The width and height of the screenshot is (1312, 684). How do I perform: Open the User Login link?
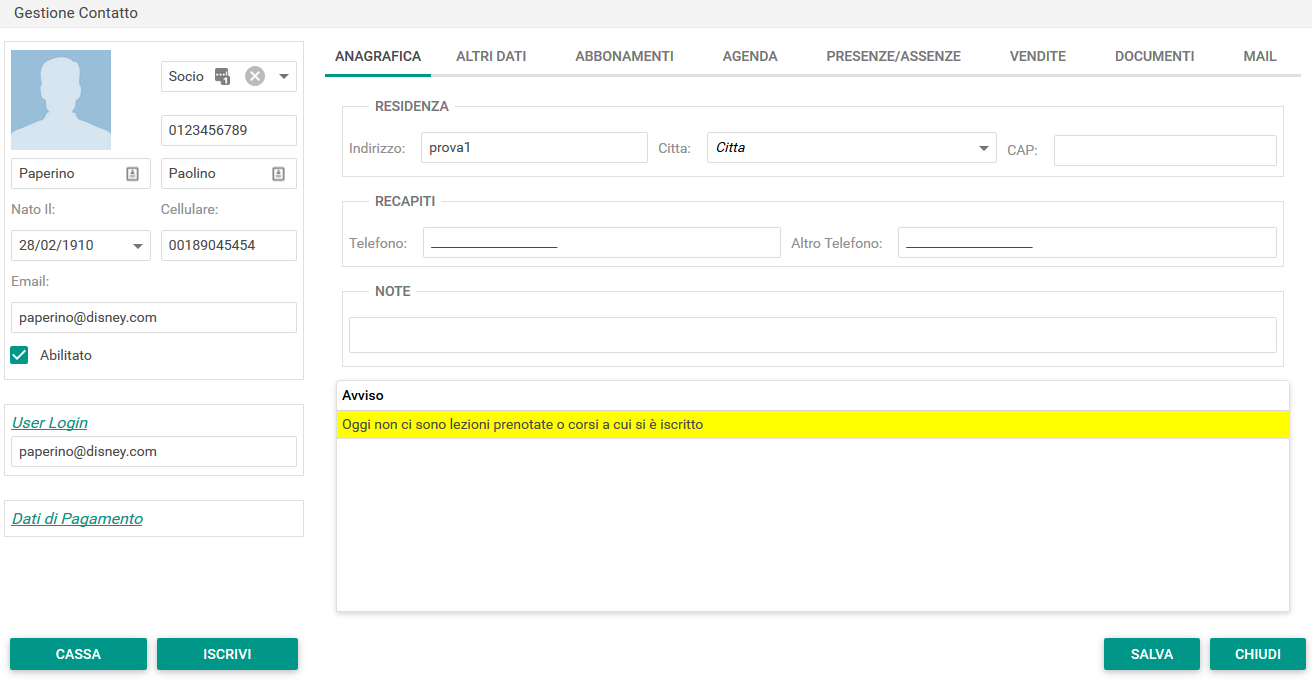coord(49,423)
